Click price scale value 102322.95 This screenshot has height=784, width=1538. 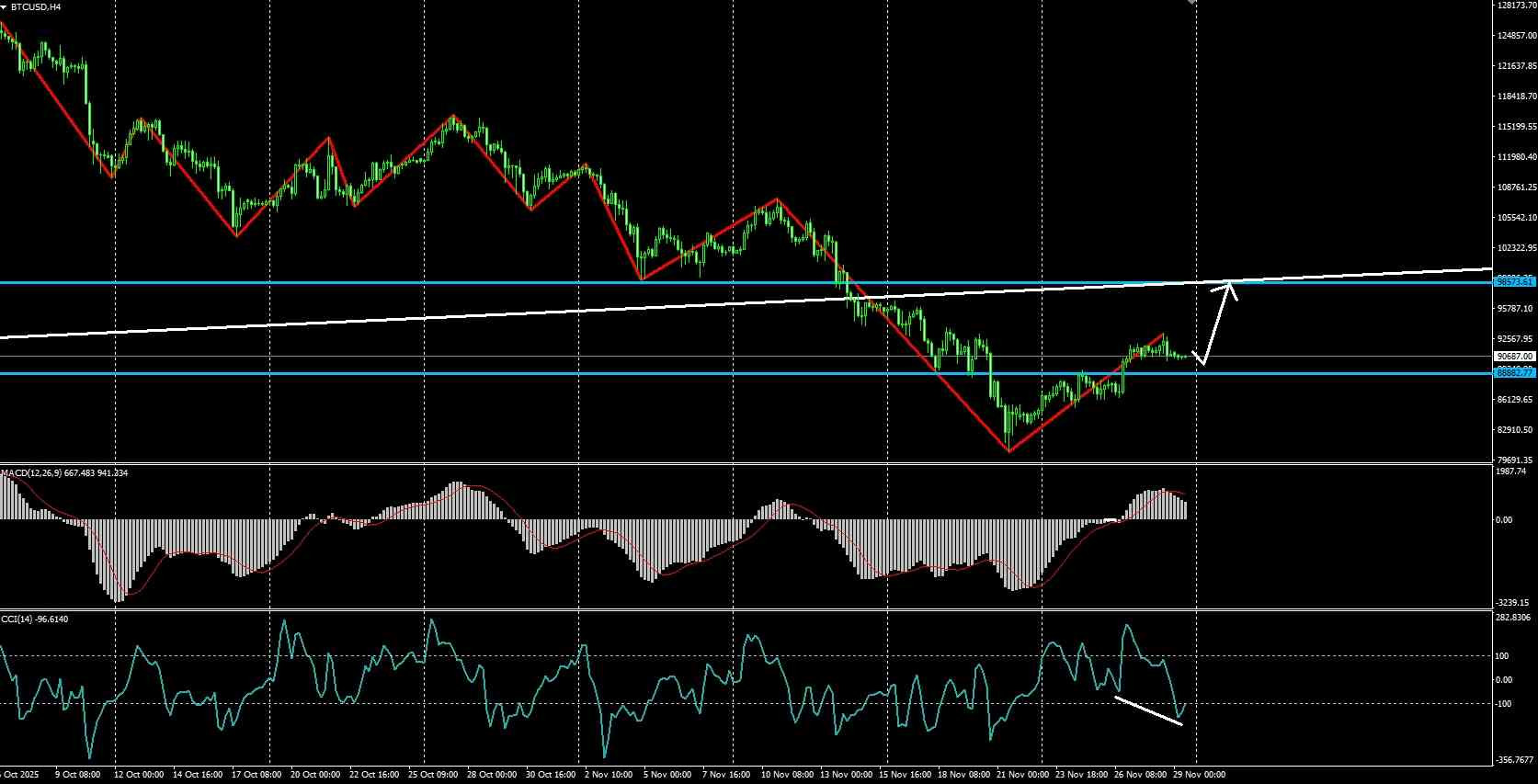[1517, 248]
